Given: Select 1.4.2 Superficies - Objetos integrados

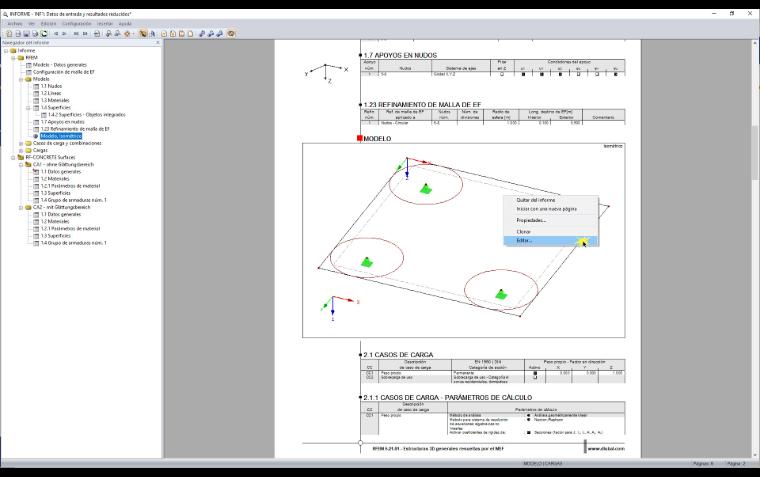Looking at the screenshot, I should [x=87, y=115].
